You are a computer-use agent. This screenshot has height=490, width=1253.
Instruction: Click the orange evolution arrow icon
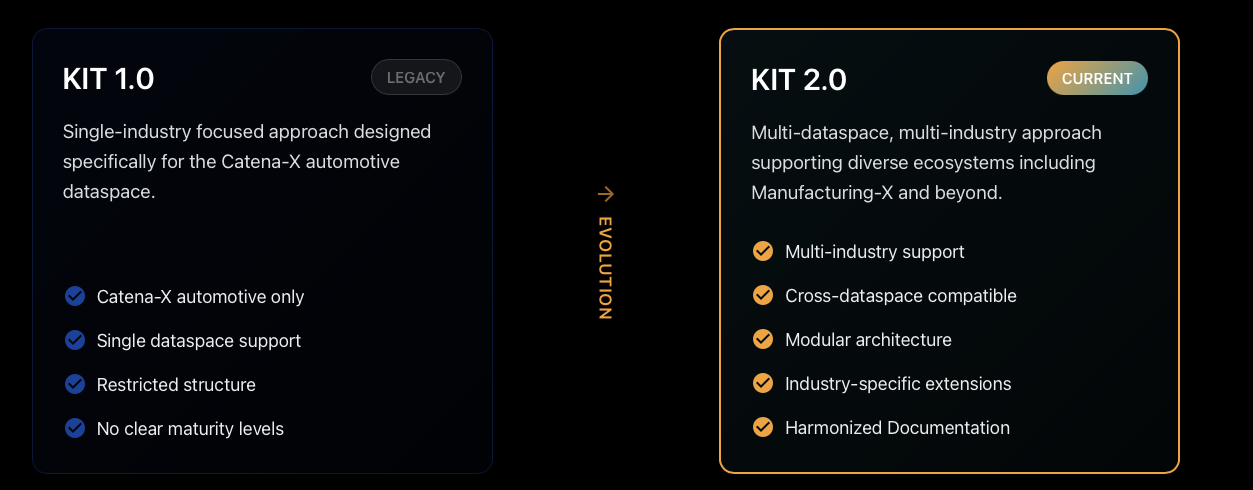pyautogui.click(x=605, y=194)
